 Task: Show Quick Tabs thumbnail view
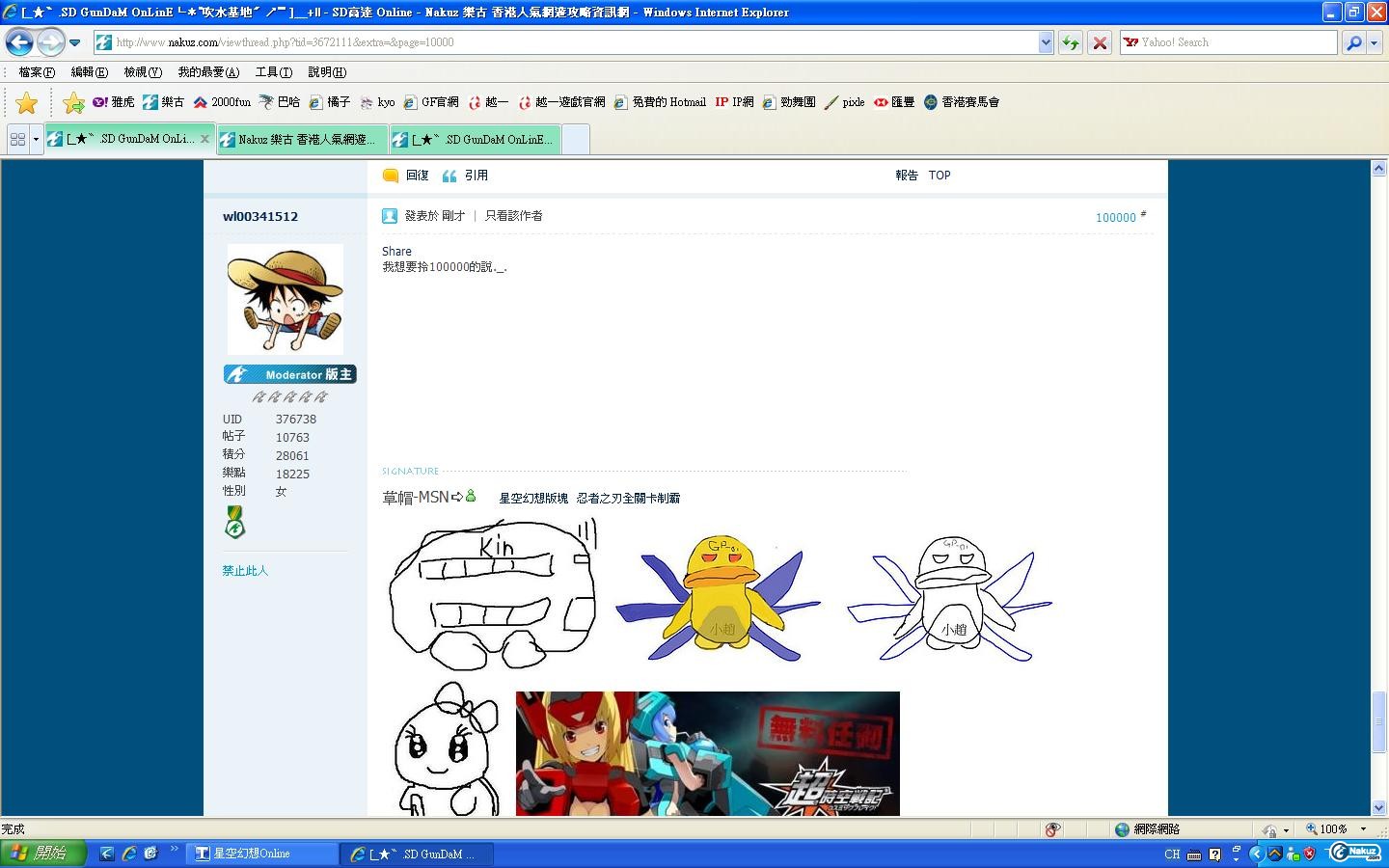tap(17, 139)
